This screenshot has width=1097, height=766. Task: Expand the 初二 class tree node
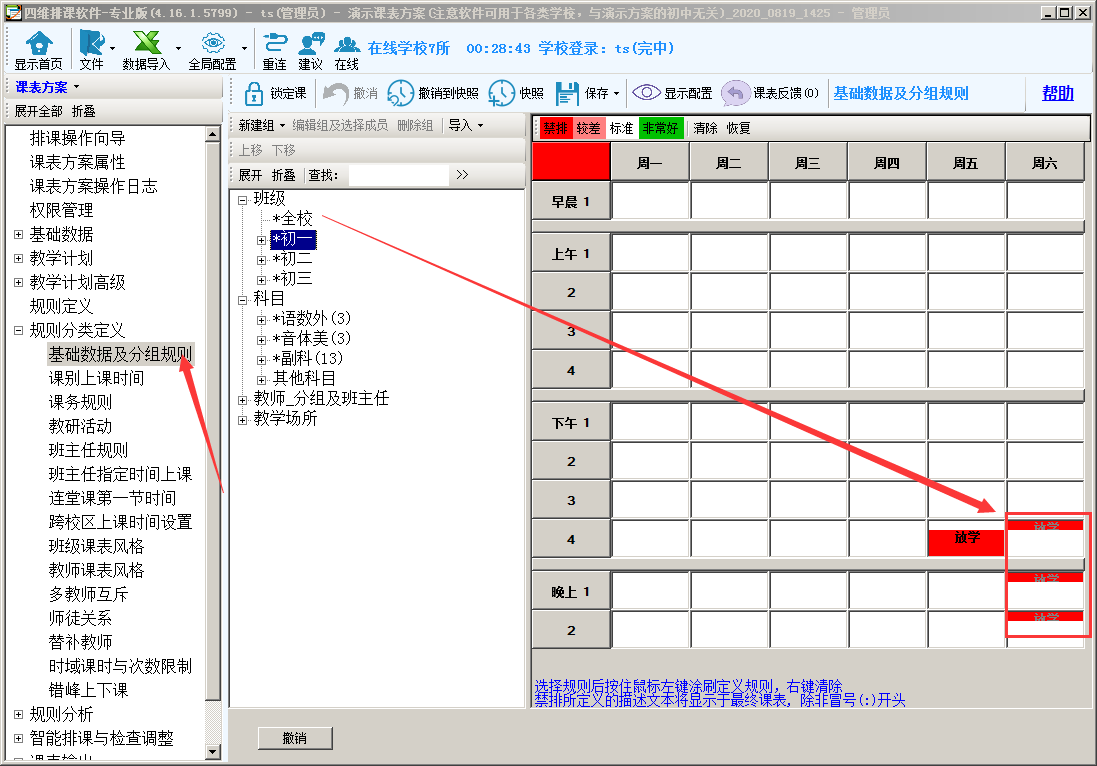(262, 259)
